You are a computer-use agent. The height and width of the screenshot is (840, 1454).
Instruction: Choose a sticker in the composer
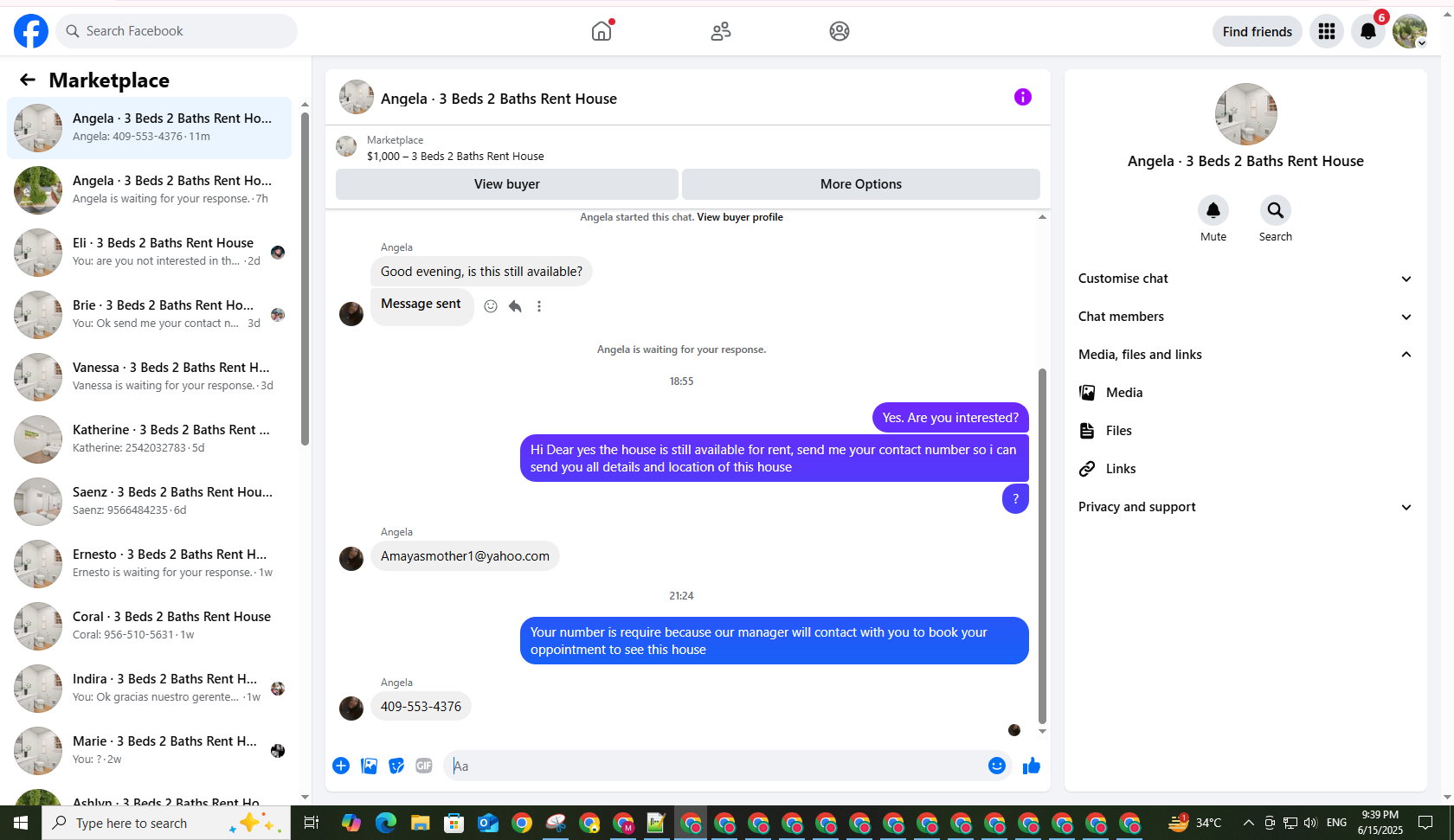point(396,766)
